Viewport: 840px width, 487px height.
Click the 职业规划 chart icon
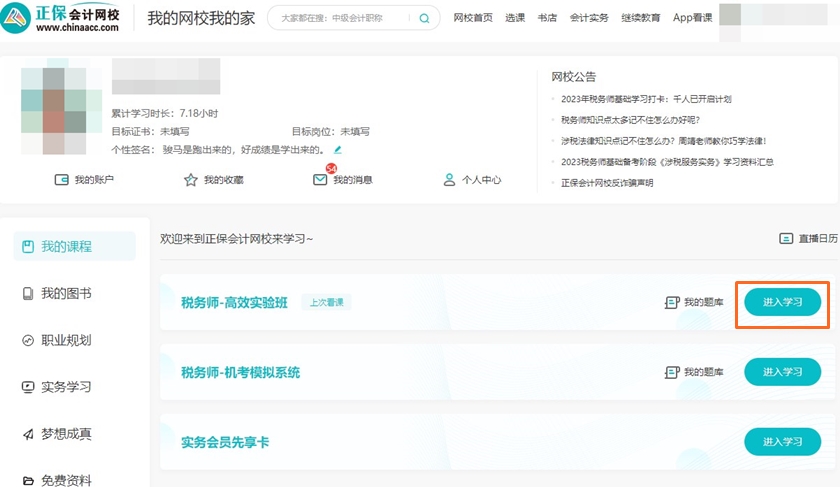(28, 340)
